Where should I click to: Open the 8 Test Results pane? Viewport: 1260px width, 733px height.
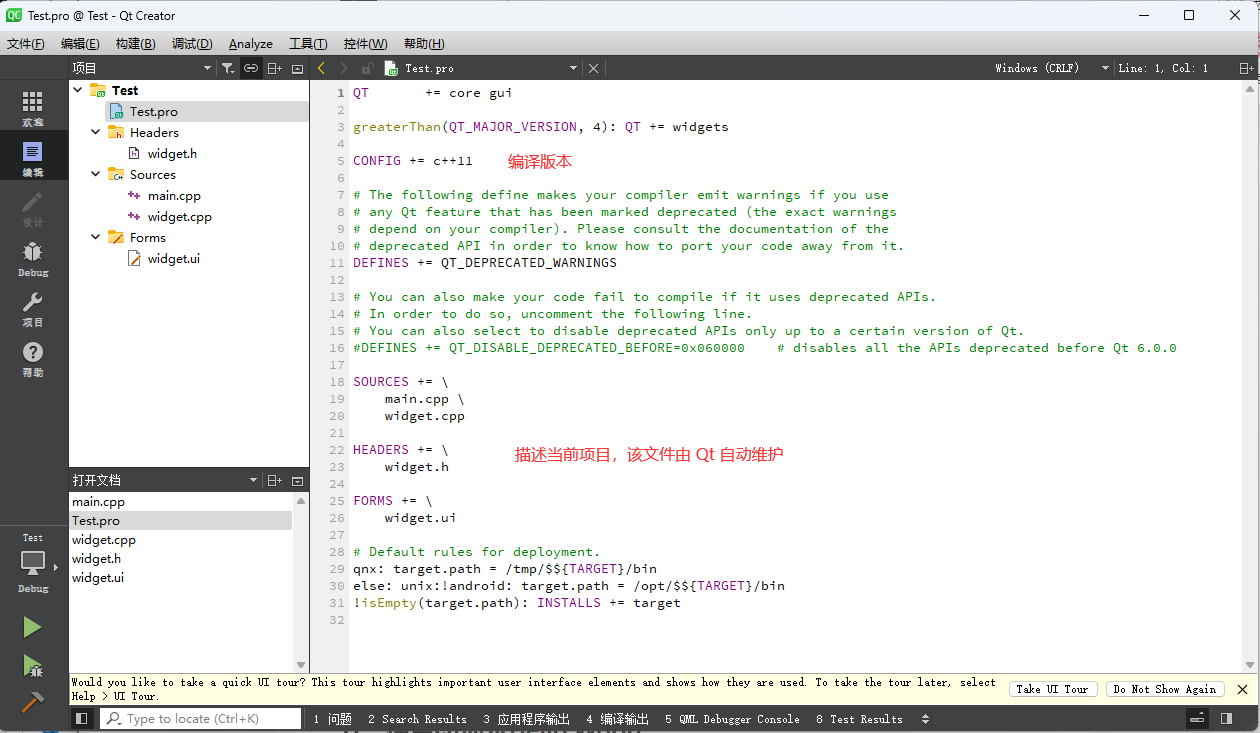click(x=859, y=719)
